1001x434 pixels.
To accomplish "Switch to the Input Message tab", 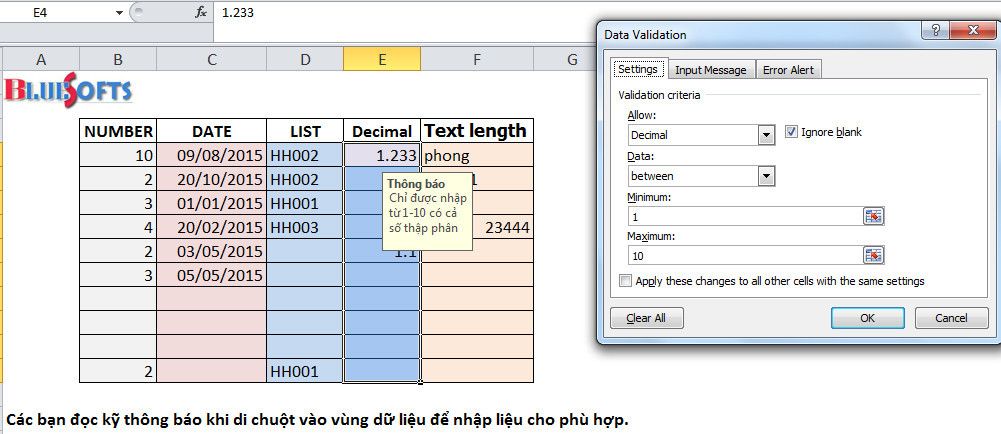I will pos(710,70).
